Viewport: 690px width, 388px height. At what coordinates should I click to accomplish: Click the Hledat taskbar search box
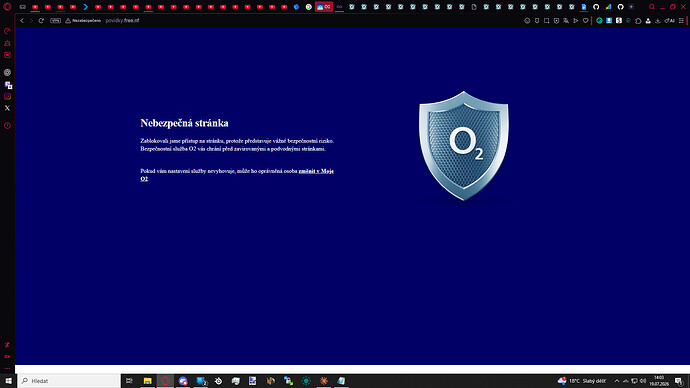pyautogui.click(x=69, y=381)
